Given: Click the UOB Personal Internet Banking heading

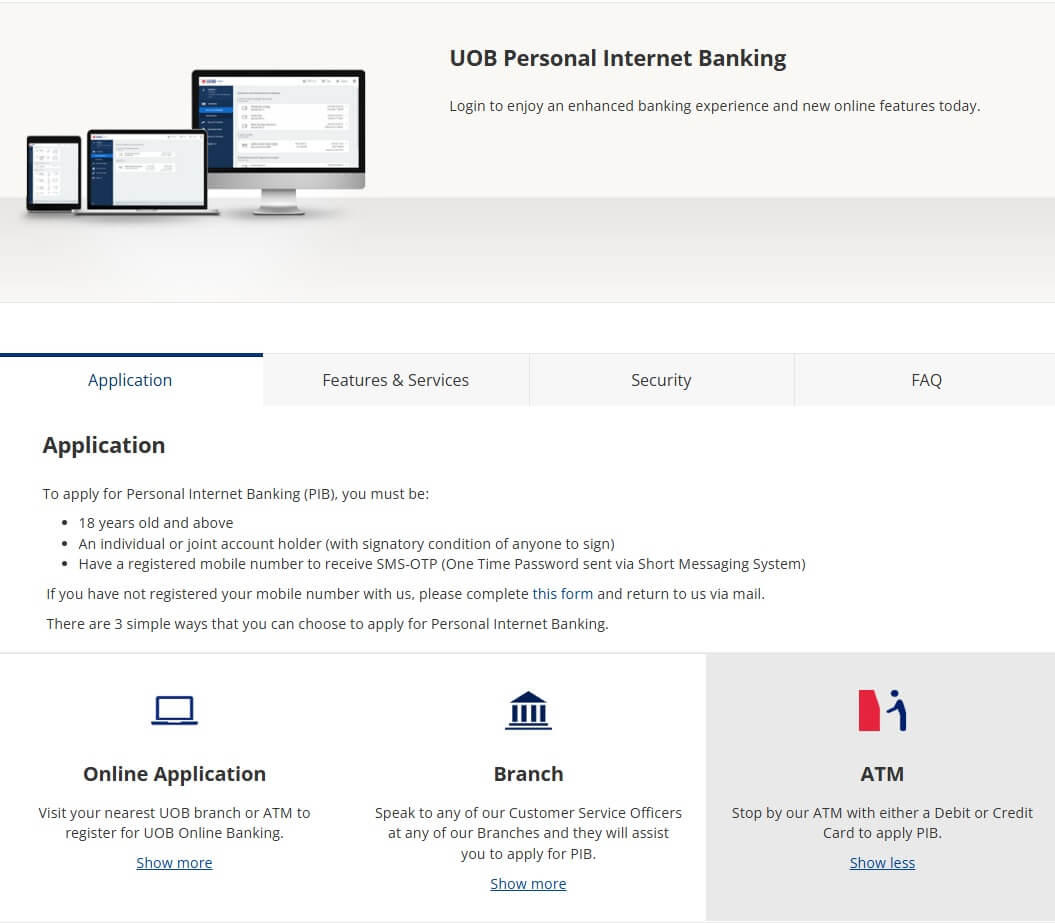Looking at the screenshot, I should [617, 58].
